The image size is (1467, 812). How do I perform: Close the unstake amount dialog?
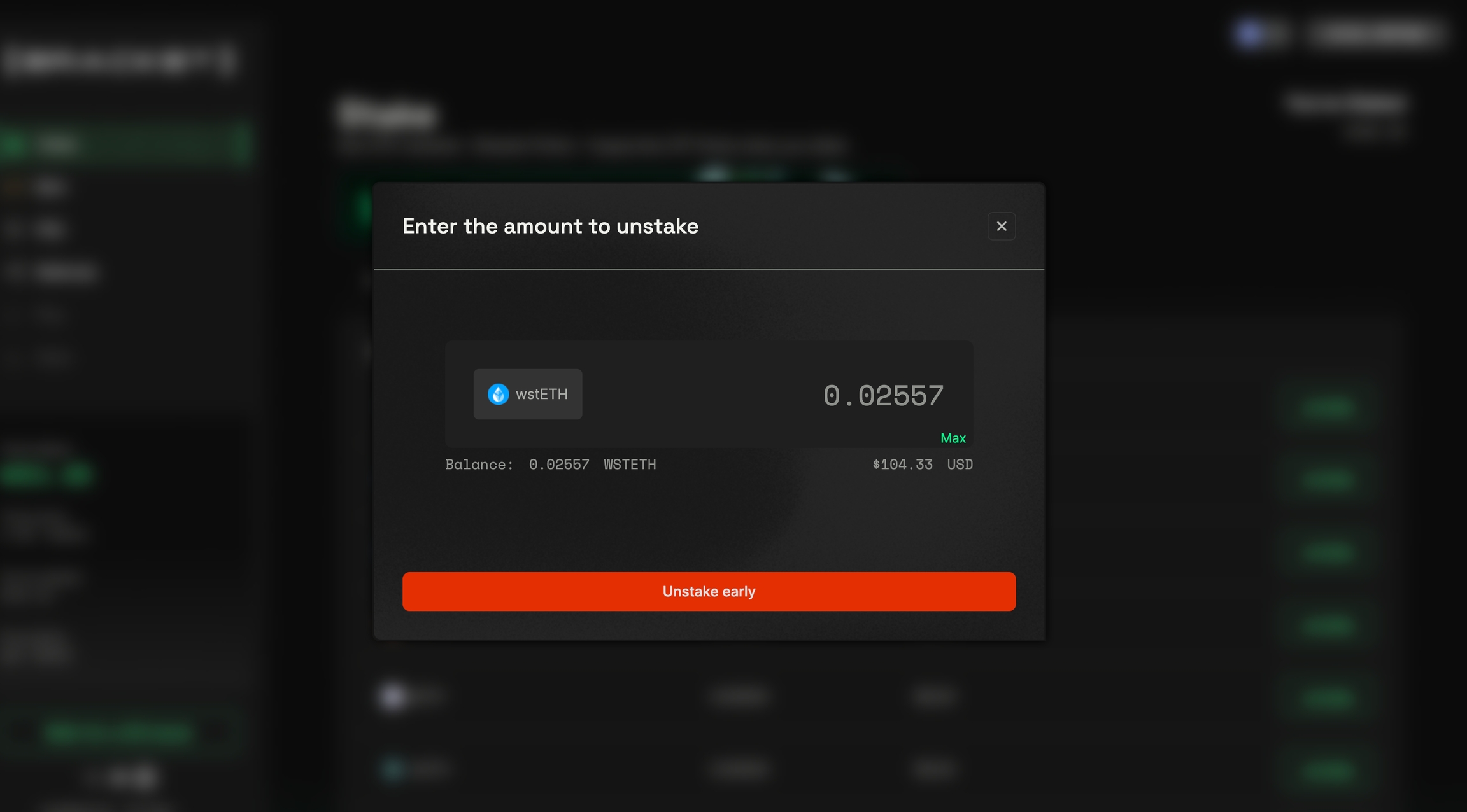click(1001, 226)
